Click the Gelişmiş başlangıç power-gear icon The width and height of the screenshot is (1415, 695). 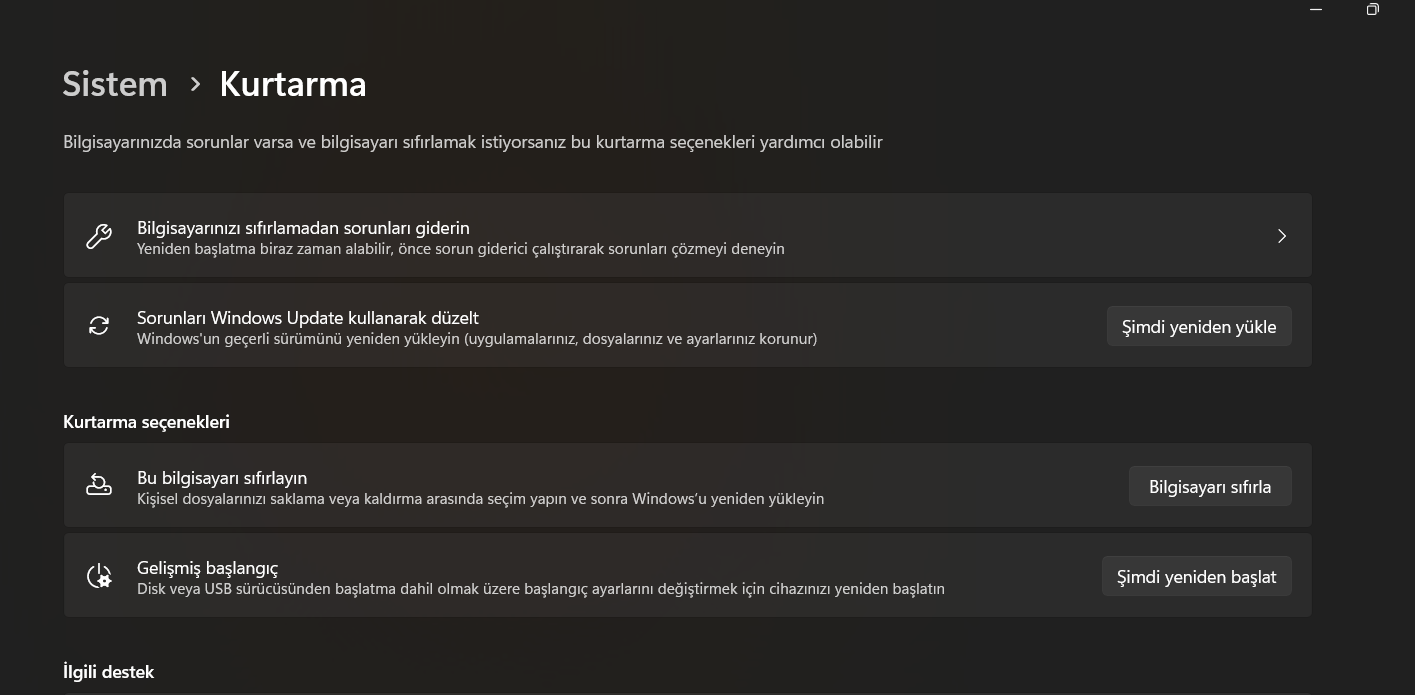(99, 576)
